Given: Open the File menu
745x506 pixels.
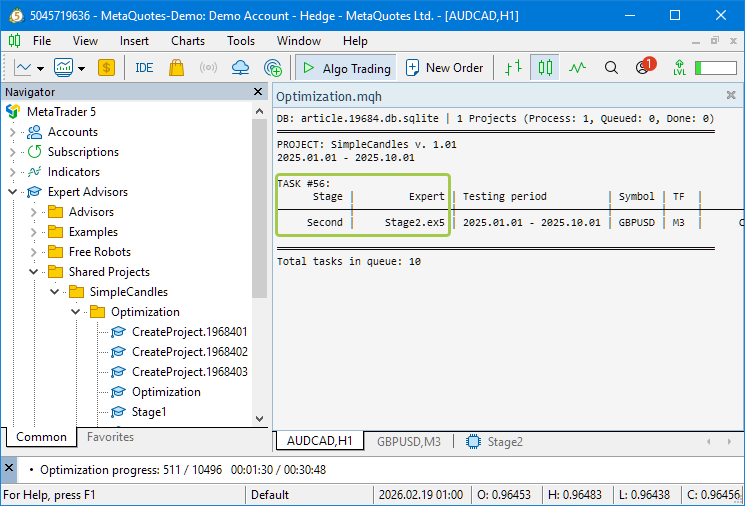Looking at the screenshot, I should click(42, 41).
